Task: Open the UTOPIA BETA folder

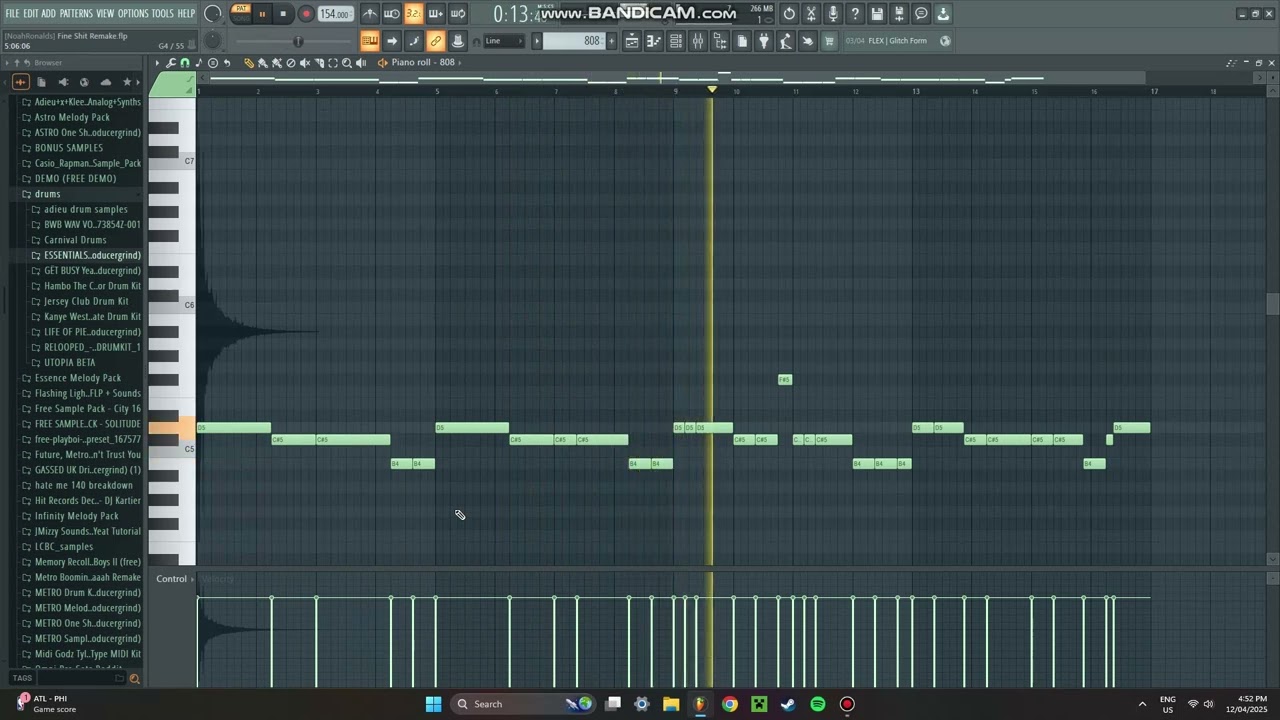Action: pos(69,362)
